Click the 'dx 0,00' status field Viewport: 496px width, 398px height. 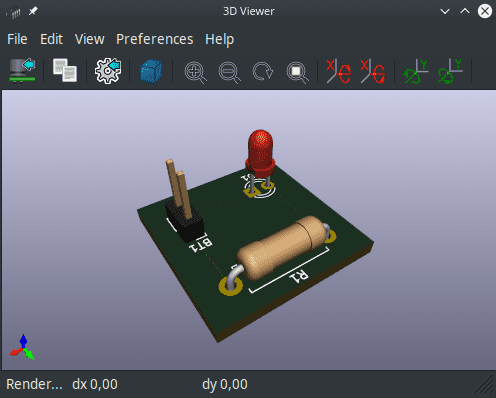95,384
